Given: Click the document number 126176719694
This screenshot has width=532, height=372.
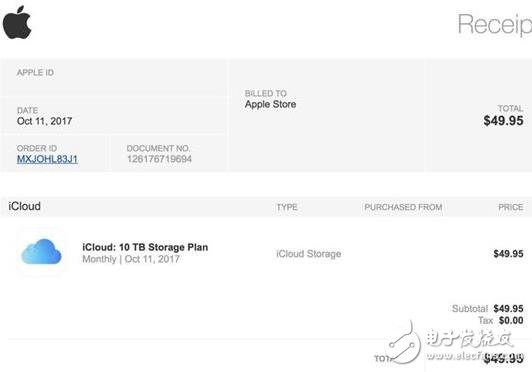Looking at the screenshot, I should point(159,159).
